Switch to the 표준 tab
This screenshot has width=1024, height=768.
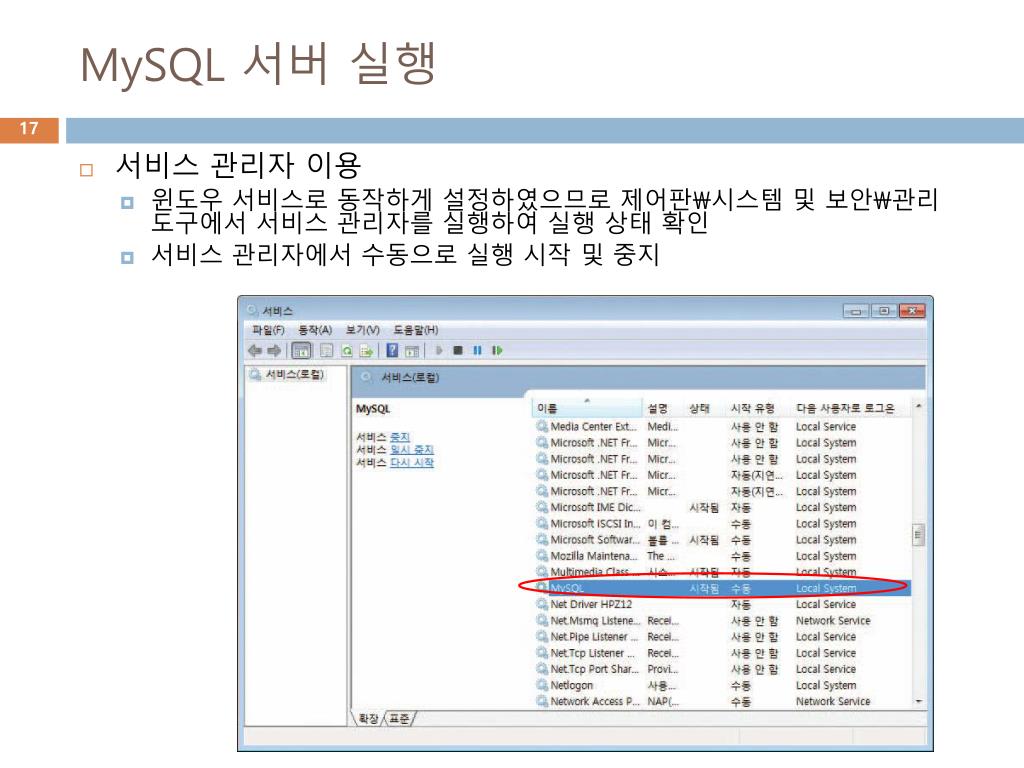click(x=399, y=718)
